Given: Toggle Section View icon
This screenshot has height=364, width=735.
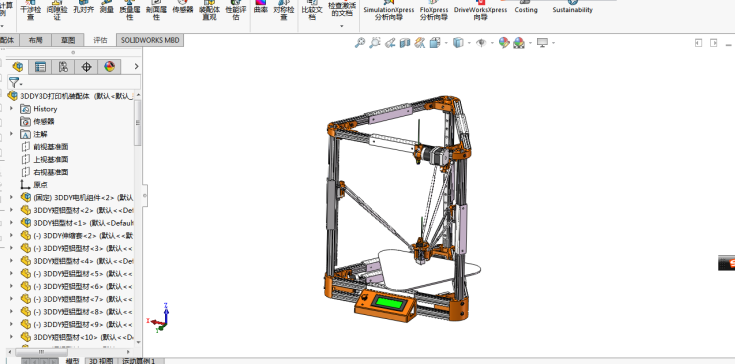Looking at the screenshot, I should (405, 43).
